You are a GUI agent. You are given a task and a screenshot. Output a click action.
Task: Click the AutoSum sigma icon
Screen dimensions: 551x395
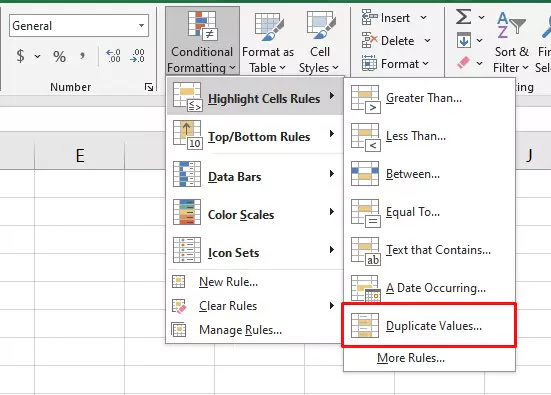[464, 17]
